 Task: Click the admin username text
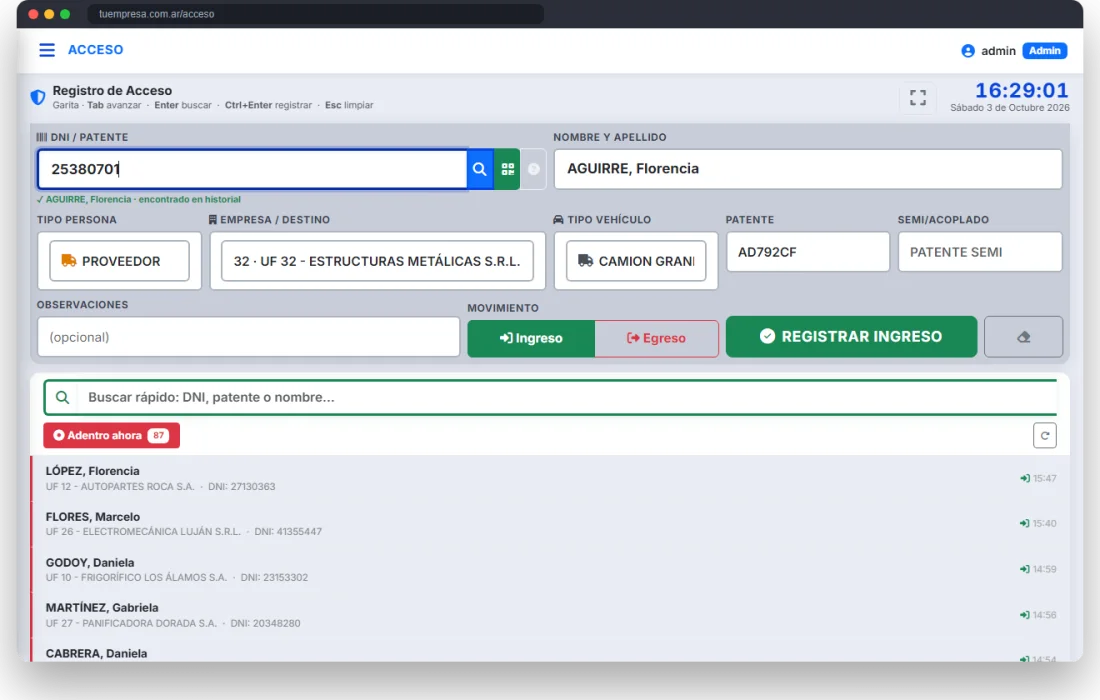pyautogui.click(x=998, y=51)
